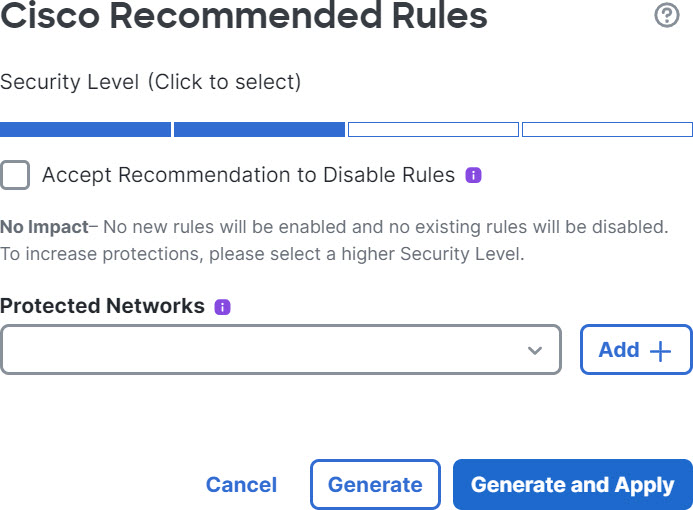The image size is (693, 510).
Task: Click the Cisco Recommended Rules title
Action: point(244,16)
